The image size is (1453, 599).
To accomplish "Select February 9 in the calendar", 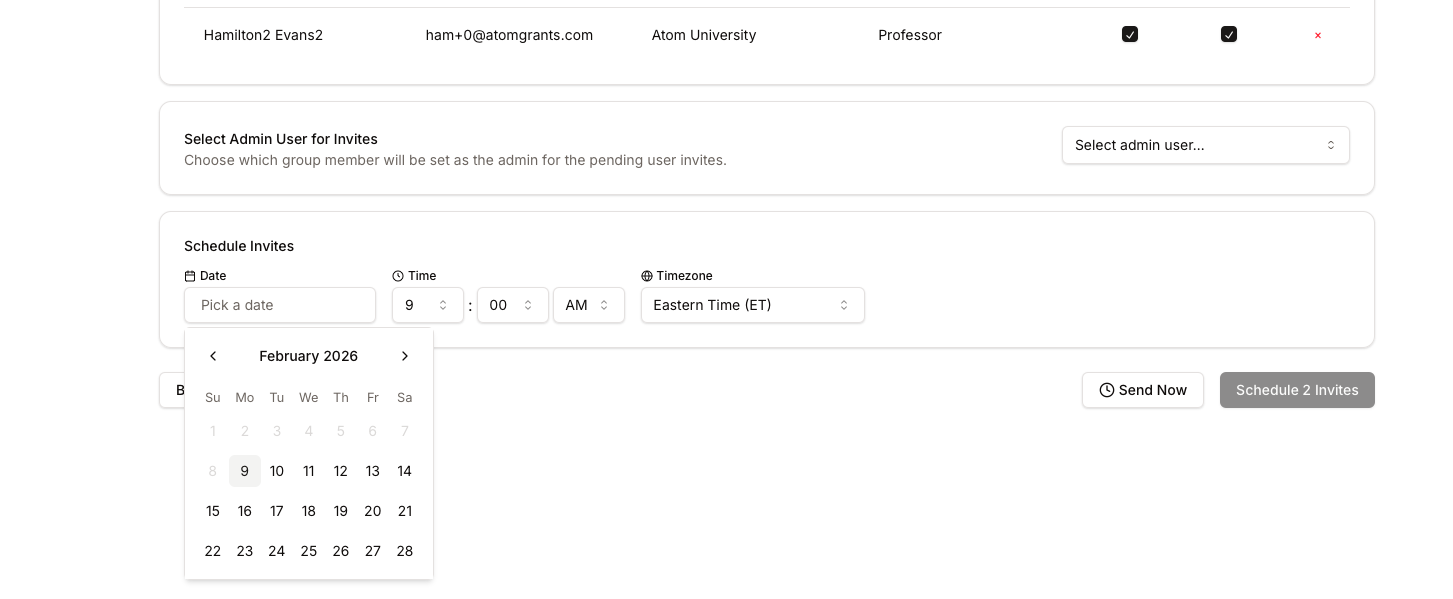I will [x=245, y=471].
